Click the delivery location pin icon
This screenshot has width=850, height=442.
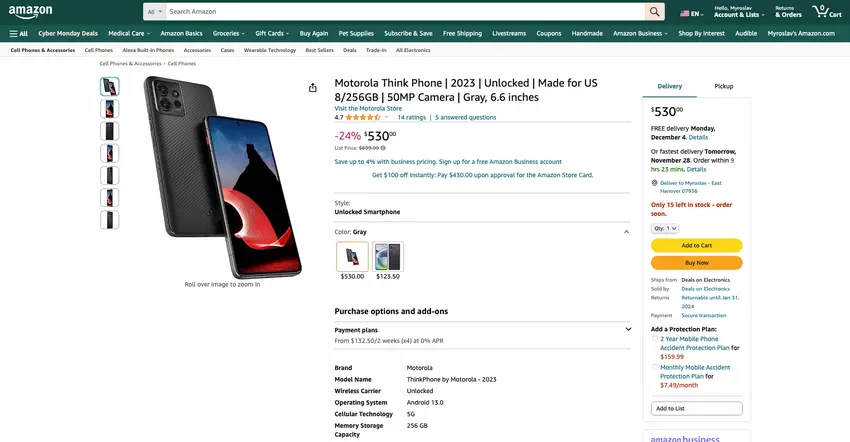[654, 183]
